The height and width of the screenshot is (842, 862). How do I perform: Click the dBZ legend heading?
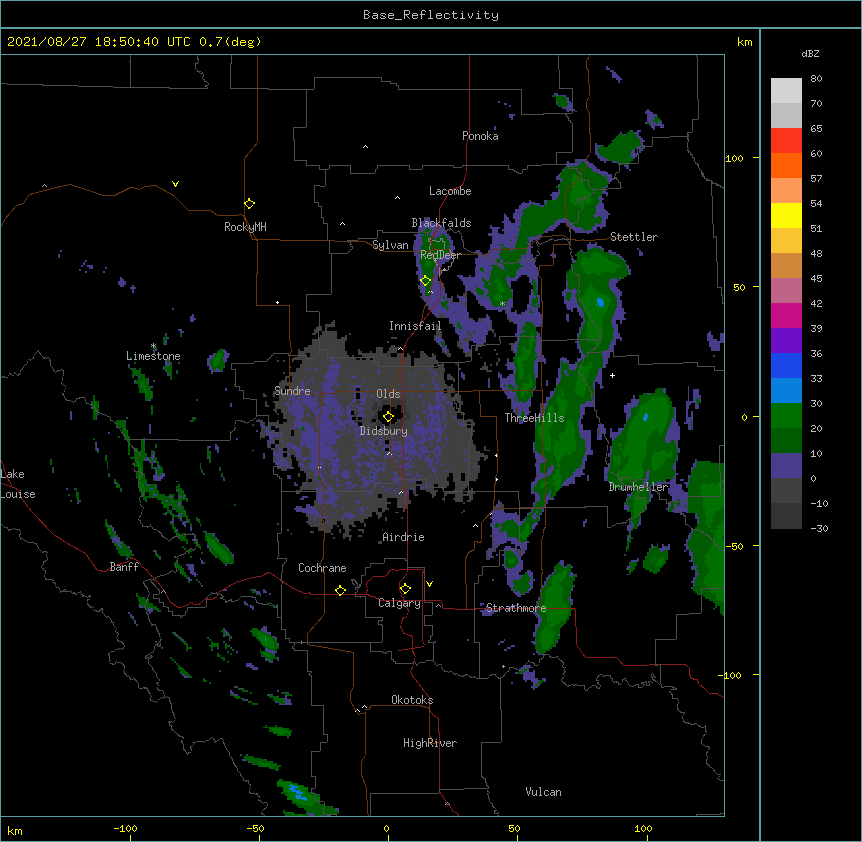pyautogui.click(x=810, y=54)
